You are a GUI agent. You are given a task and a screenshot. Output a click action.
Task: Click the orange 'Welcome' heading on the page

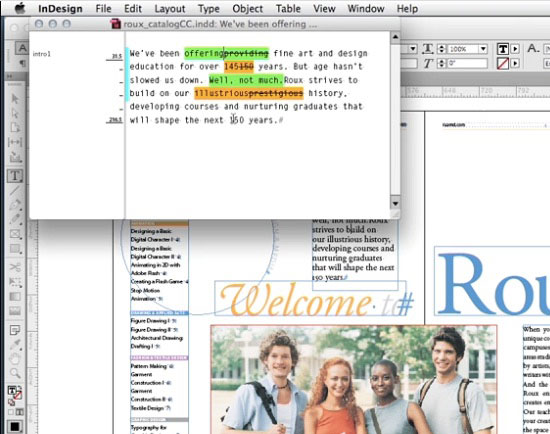pos(296,301)
